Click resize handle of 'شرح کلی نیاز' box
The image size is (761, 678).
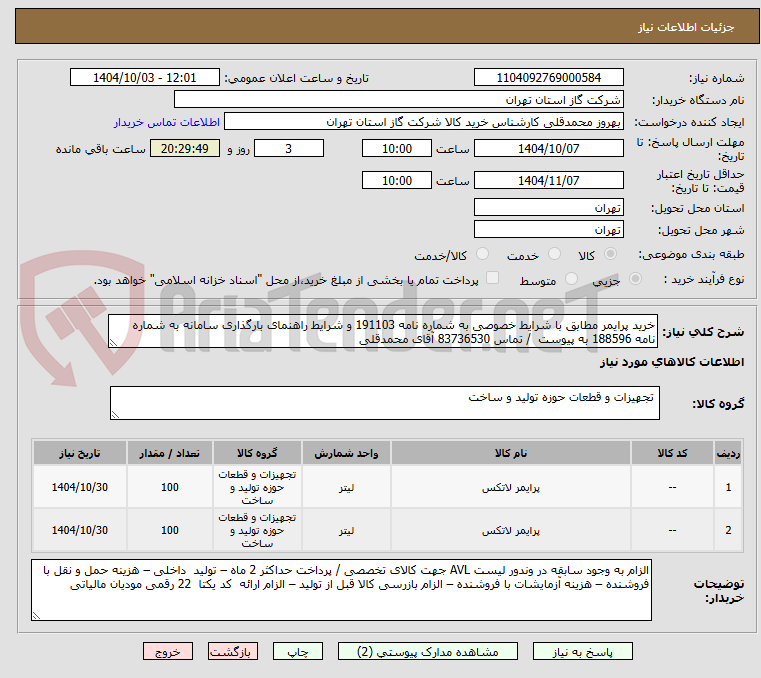pyautogui.click(x=113, y=342)
